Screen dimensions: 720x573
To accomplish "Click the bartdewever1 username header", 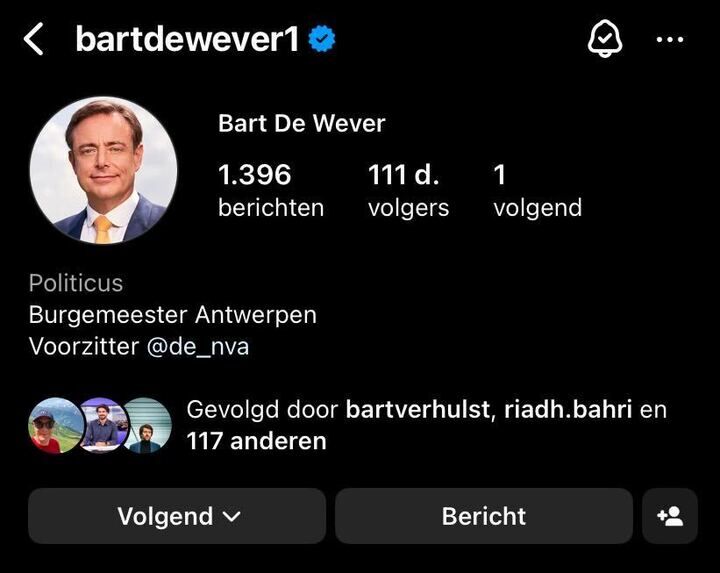I will point(187,39).
